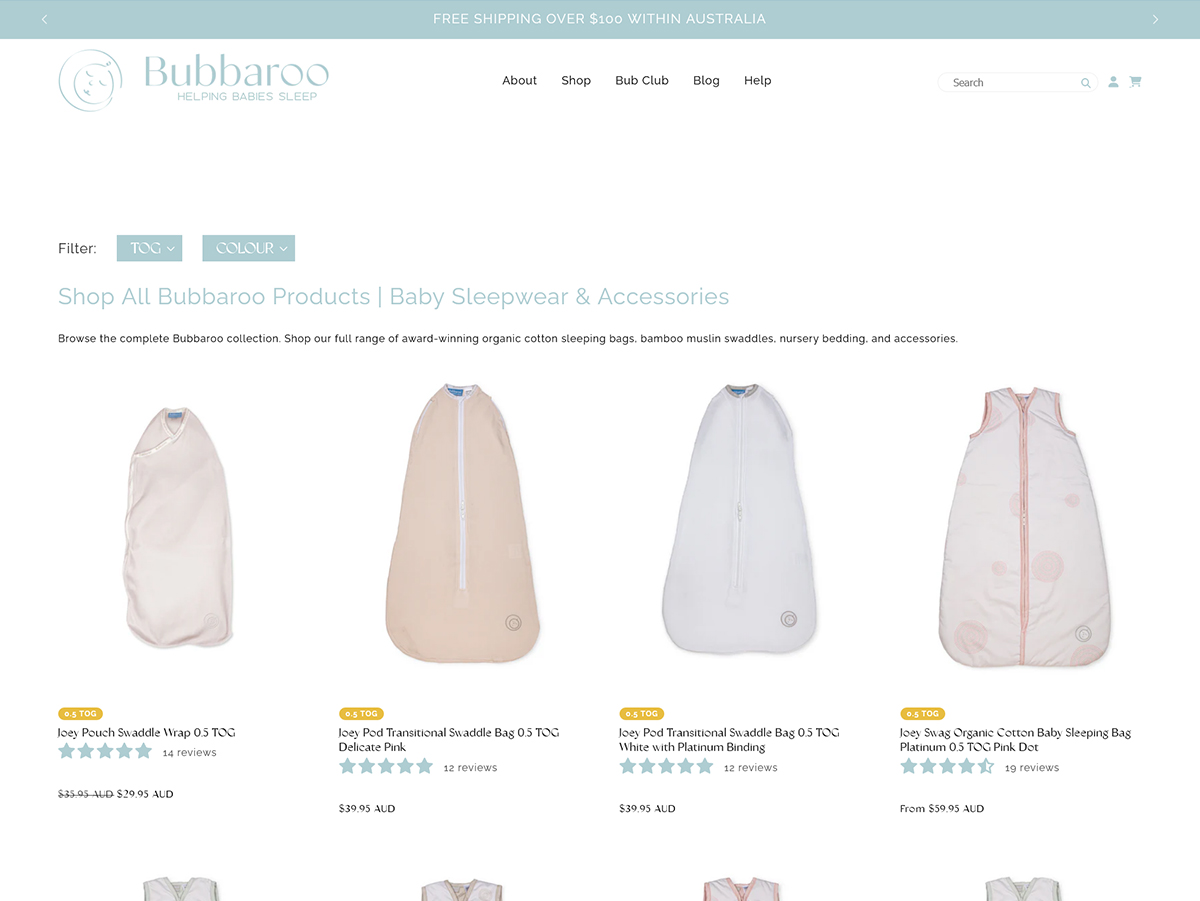Click star rating of Pink Dot sleeping bag

click(947, 767)
